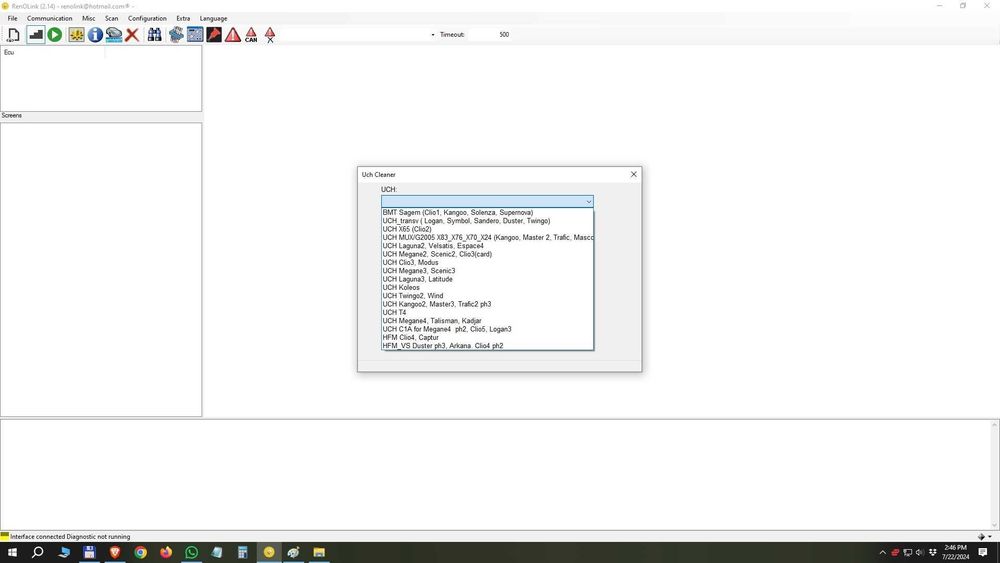The height and width of the screenshot is (563, 1000).
Task: Click the taskbar clock showing 2:46 PM
Action: [x=955, y=552]
